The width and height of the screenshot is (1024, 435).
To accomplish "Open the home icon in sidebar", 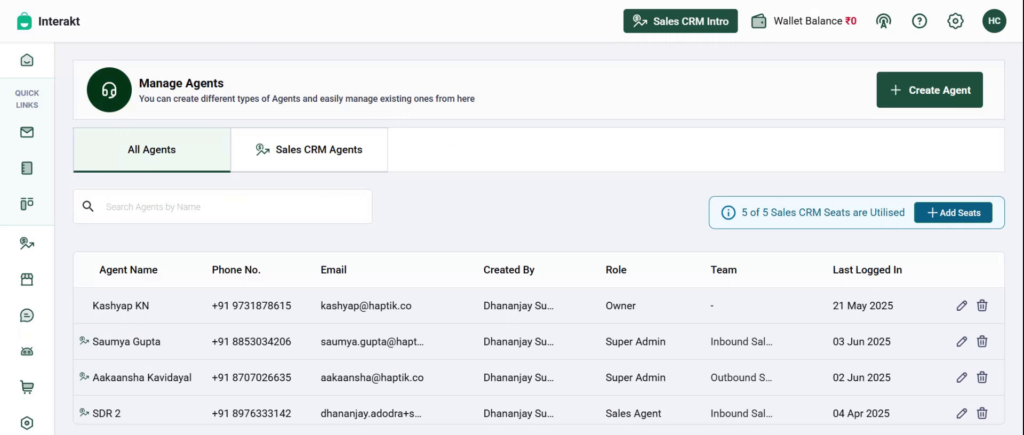I will click(27, 60).
